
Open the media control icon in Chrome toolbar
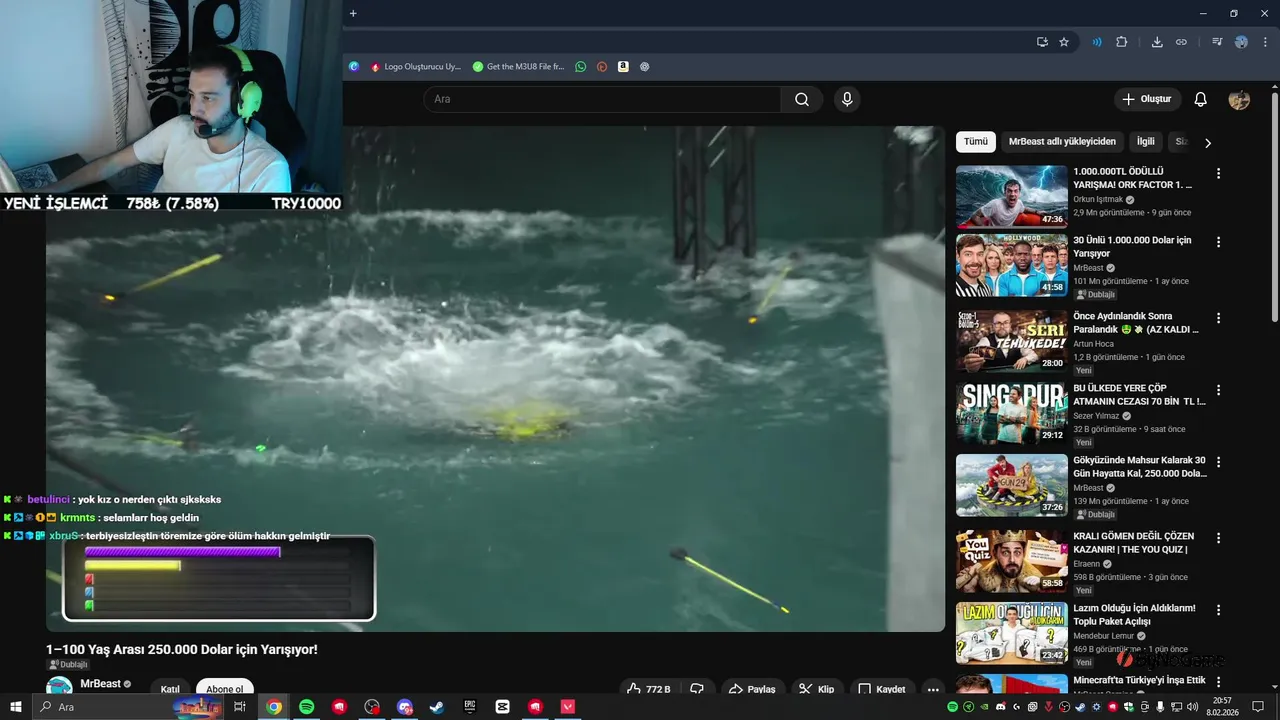[1217, 42]
